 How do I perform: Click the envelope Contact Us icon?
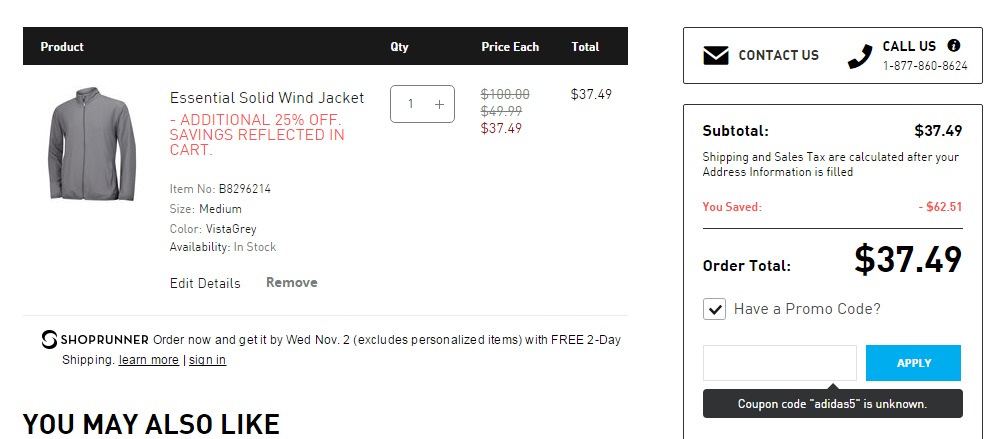(x=715, y=56)
